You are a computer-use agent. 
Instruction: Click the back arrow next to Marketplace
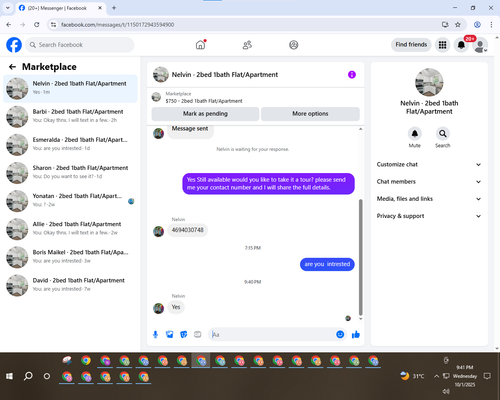coord(12,67)
